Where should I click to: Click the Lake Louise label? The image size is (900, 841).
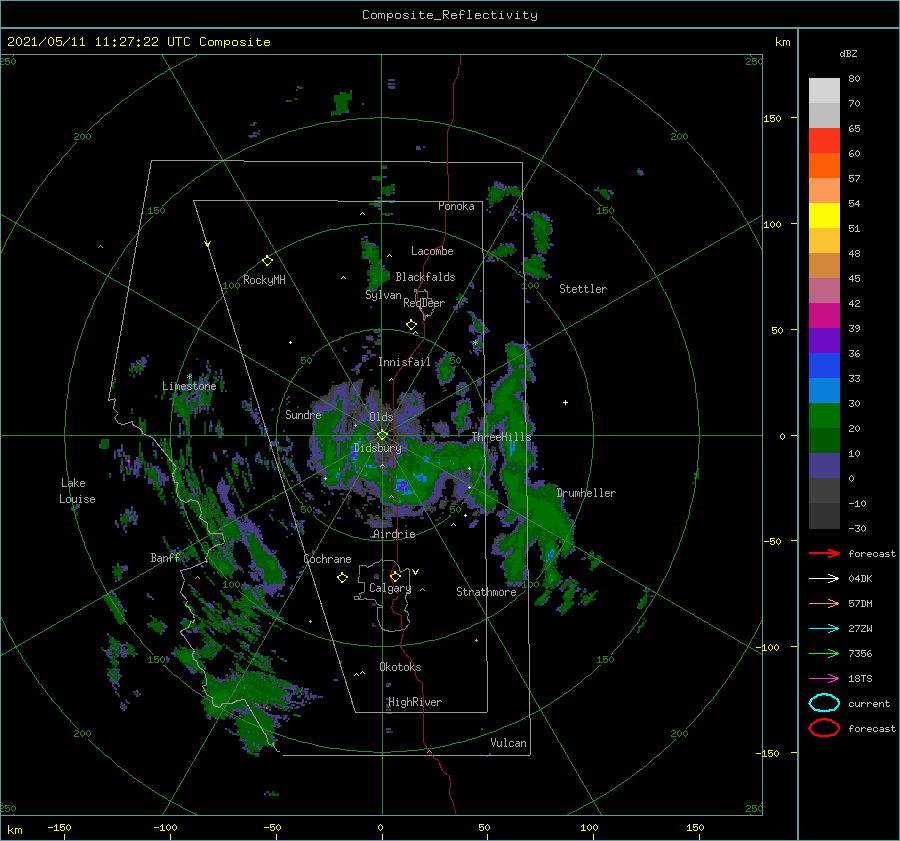77,491
